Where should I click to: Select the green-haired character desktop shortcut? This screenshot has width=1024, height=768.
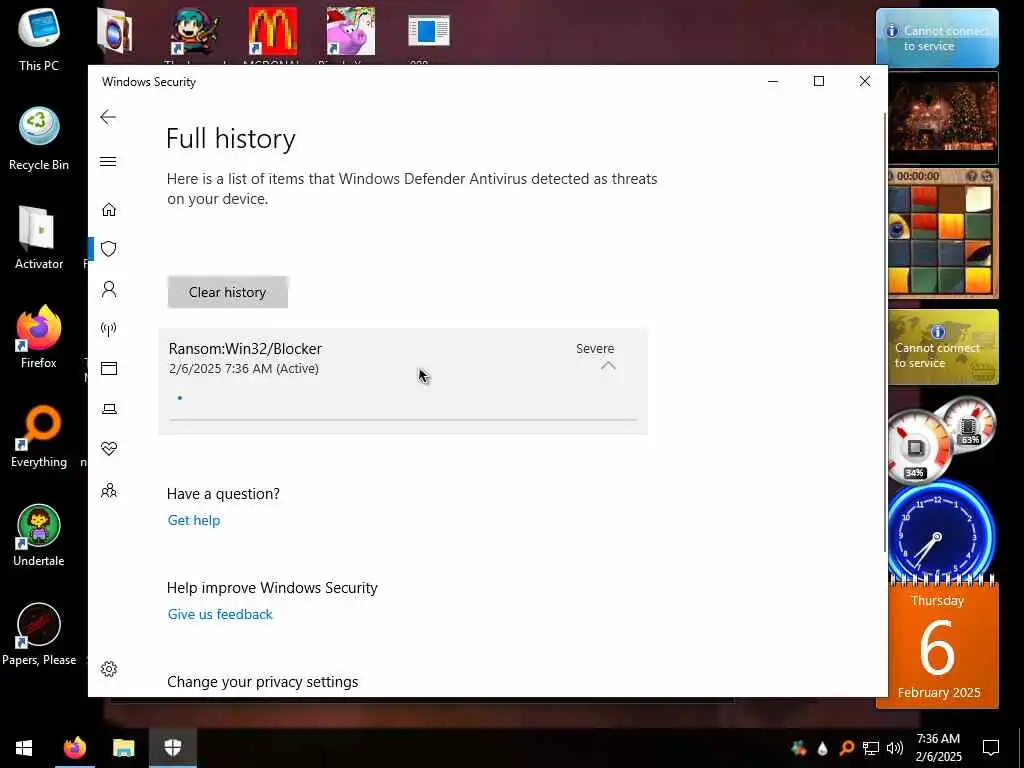pyautogui.click(x=195, y=31)
